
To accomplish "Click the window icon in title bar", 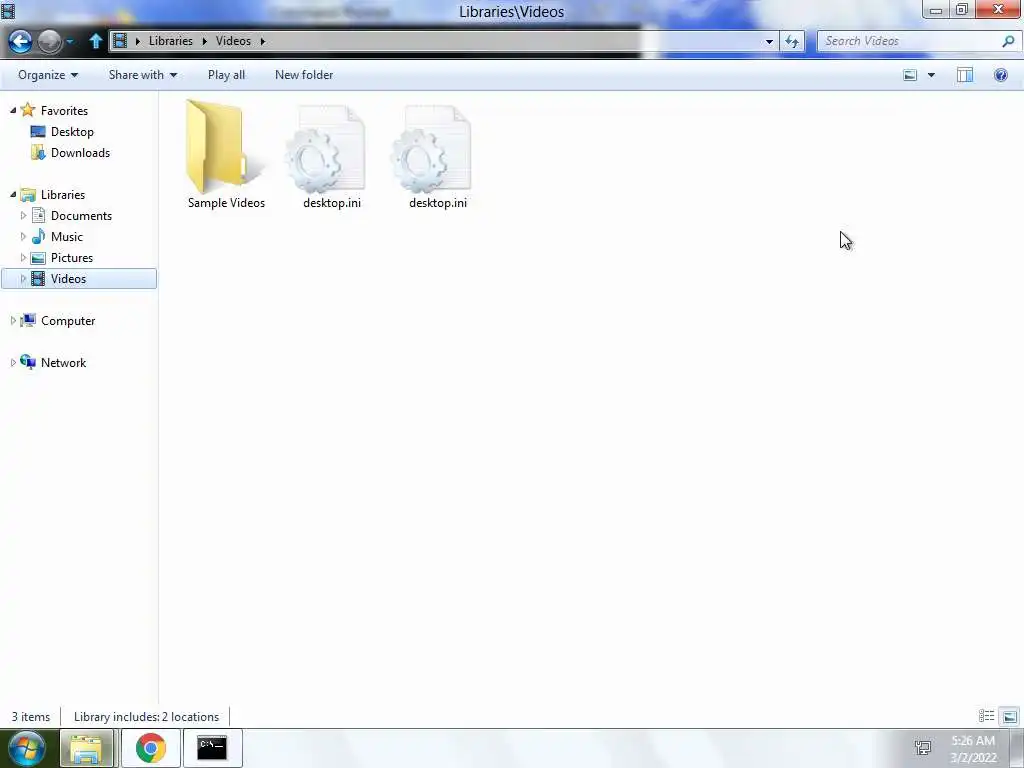I will (x=8, y=11).
